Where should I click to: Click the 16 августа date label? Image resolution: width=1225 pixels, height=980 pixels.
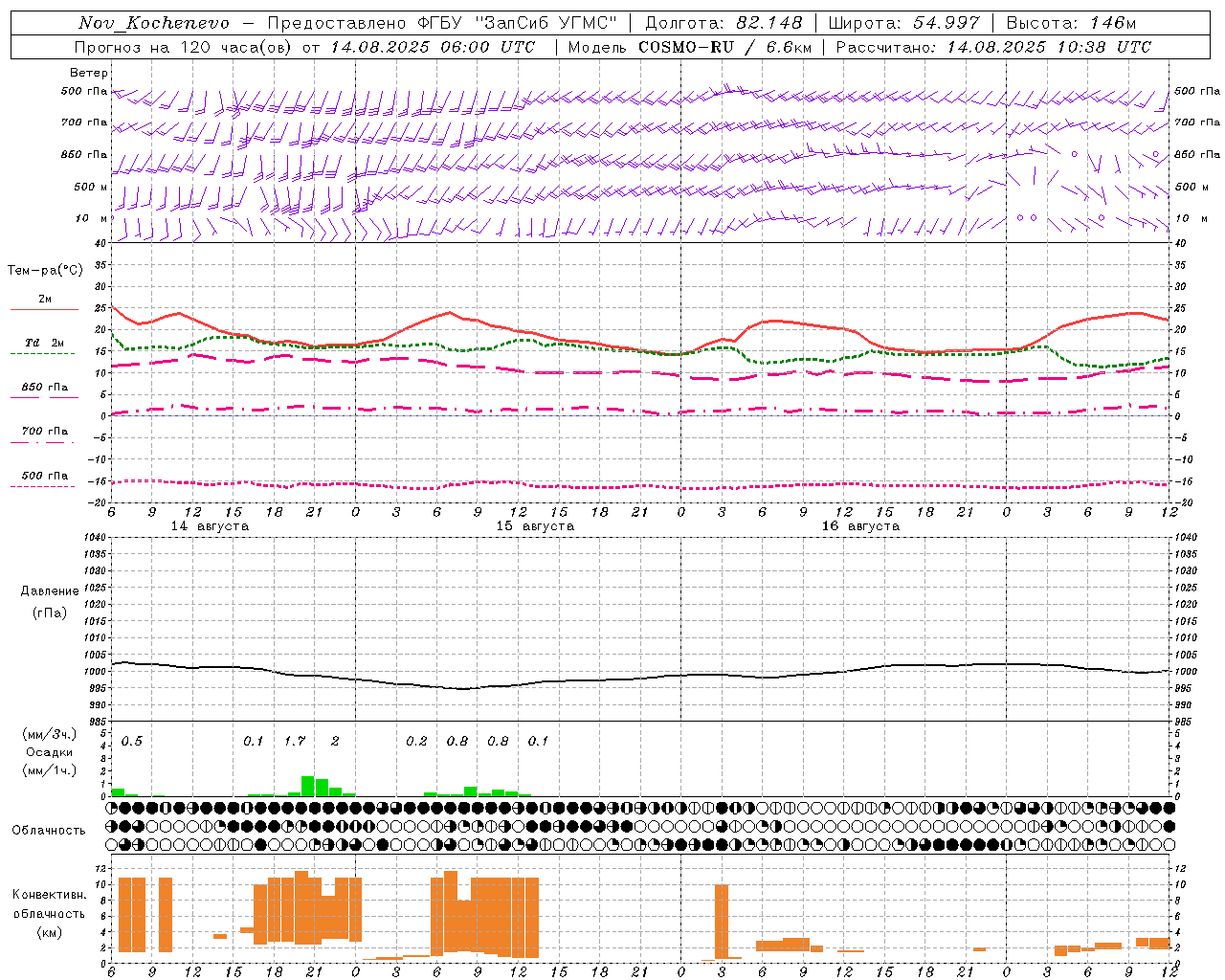pyautogui.click(x=860, y=526)
